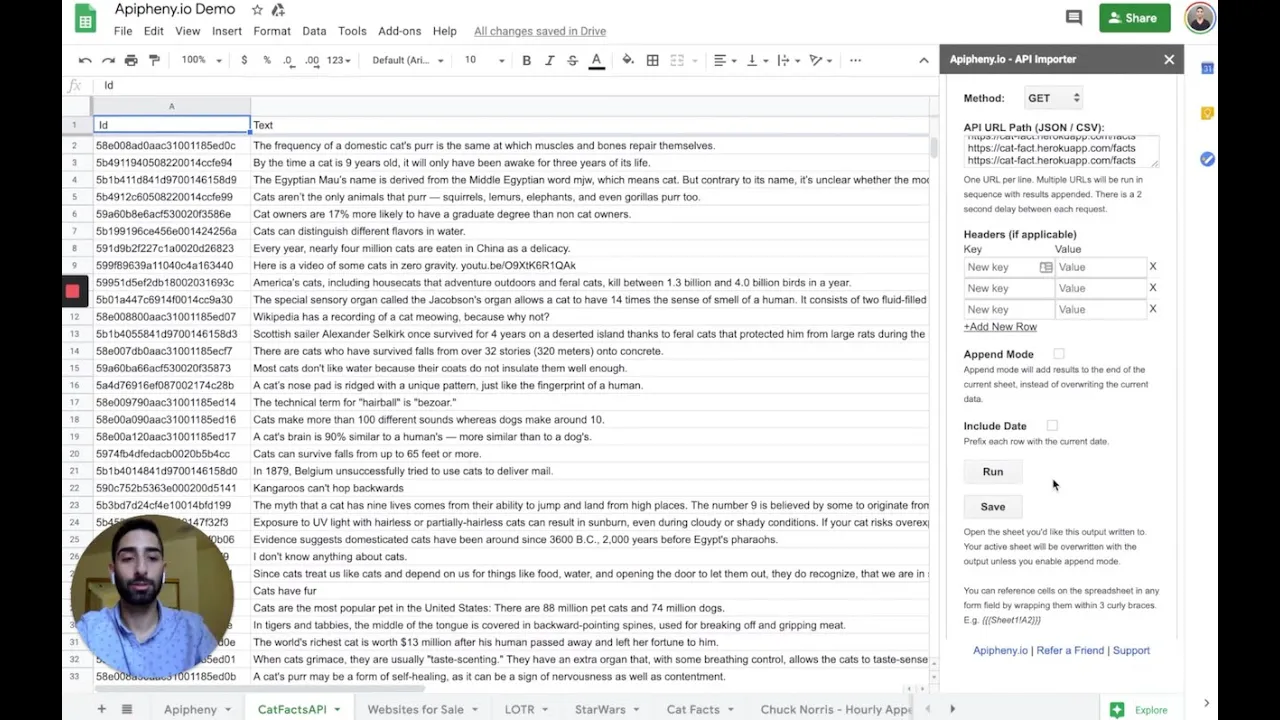Open fill color picker

[628, 60]
